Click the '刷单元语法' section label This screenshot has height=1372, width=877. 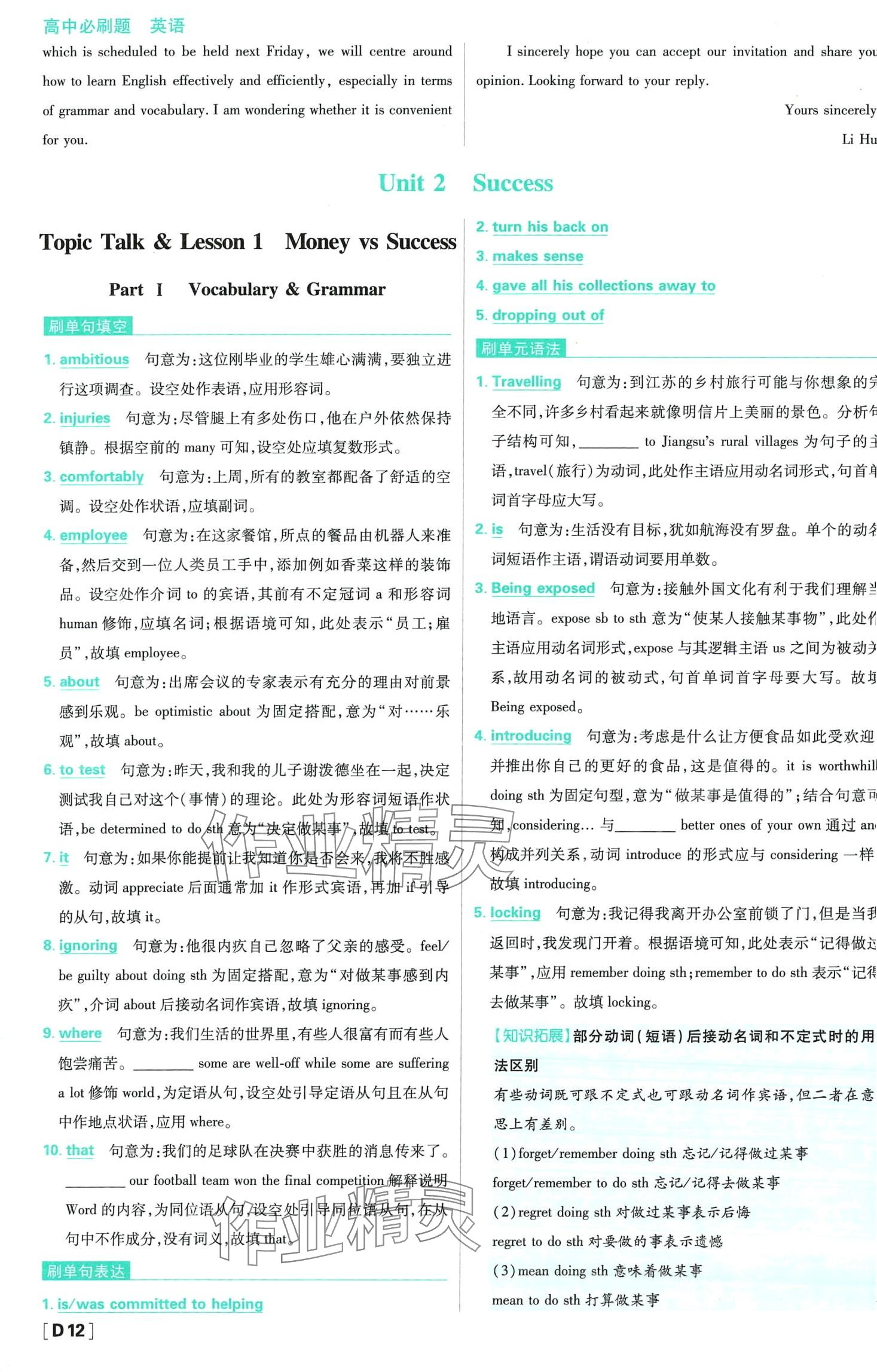tap(520, 349)
